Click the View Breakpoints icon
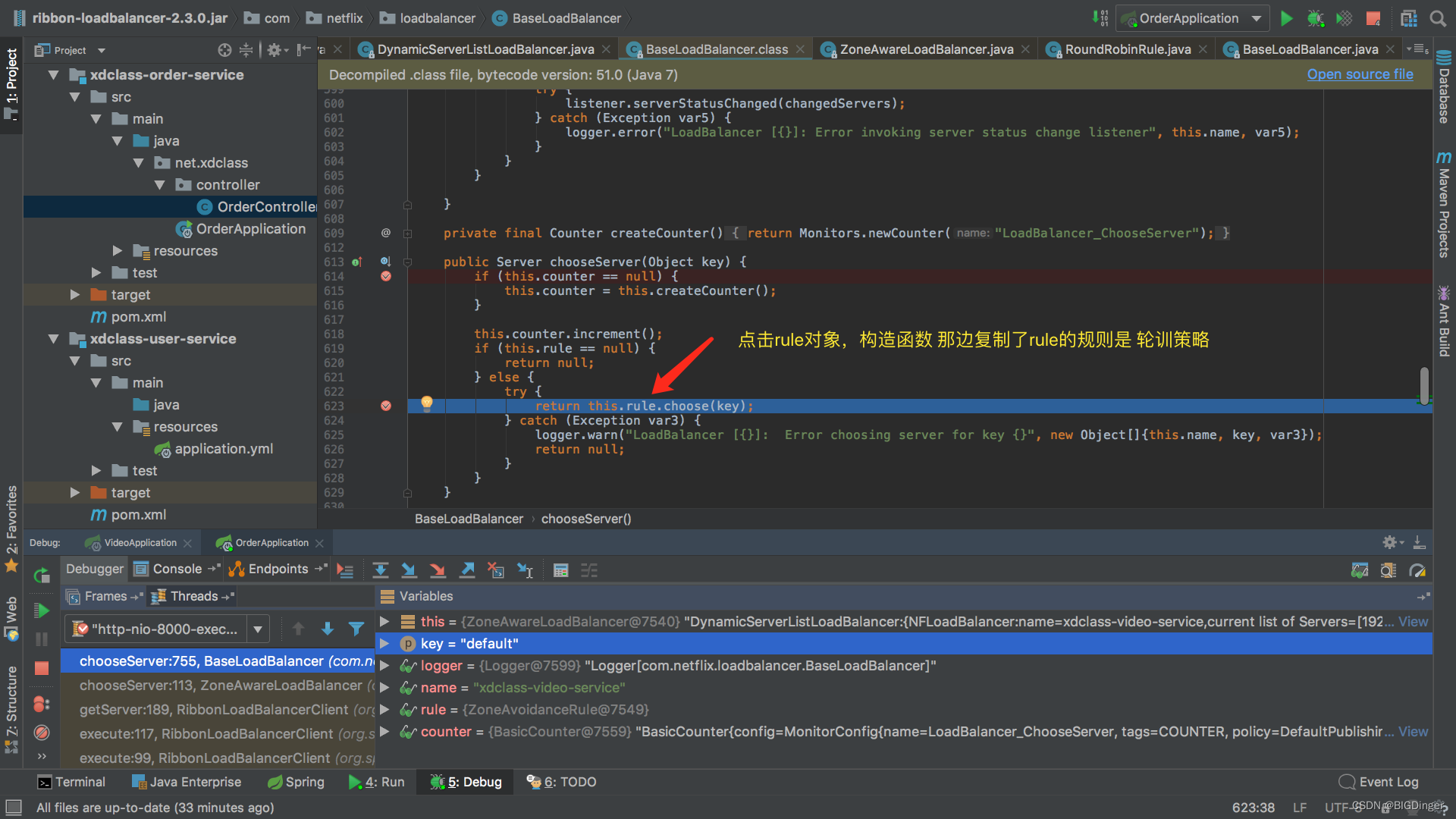Screen dimensions: 1456x819 (x=42, y=704)
